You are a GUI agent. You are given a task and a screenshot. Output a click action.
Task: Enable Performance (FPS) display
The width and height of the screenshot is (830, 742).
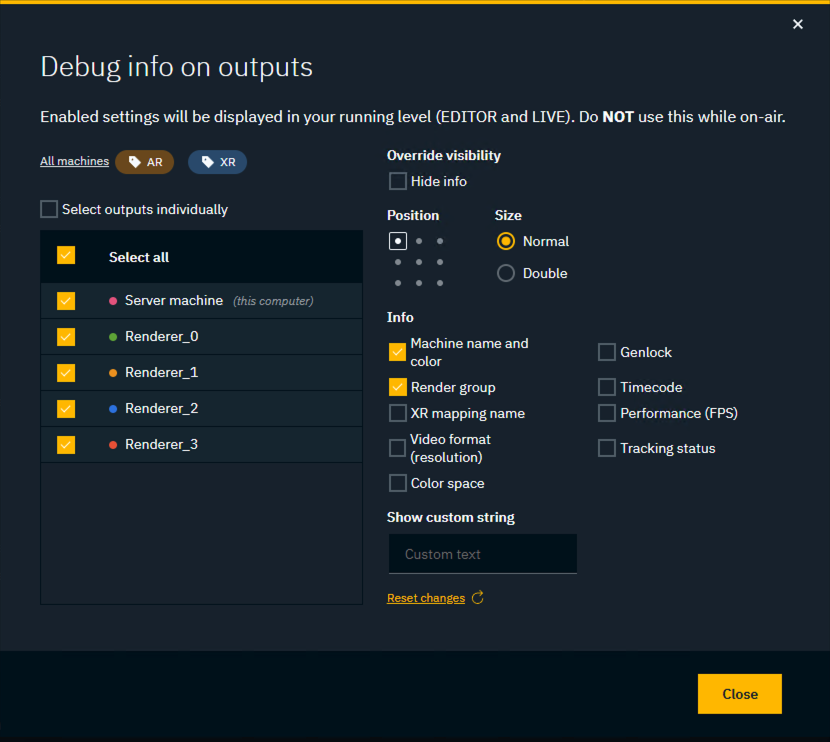[607, 413]
